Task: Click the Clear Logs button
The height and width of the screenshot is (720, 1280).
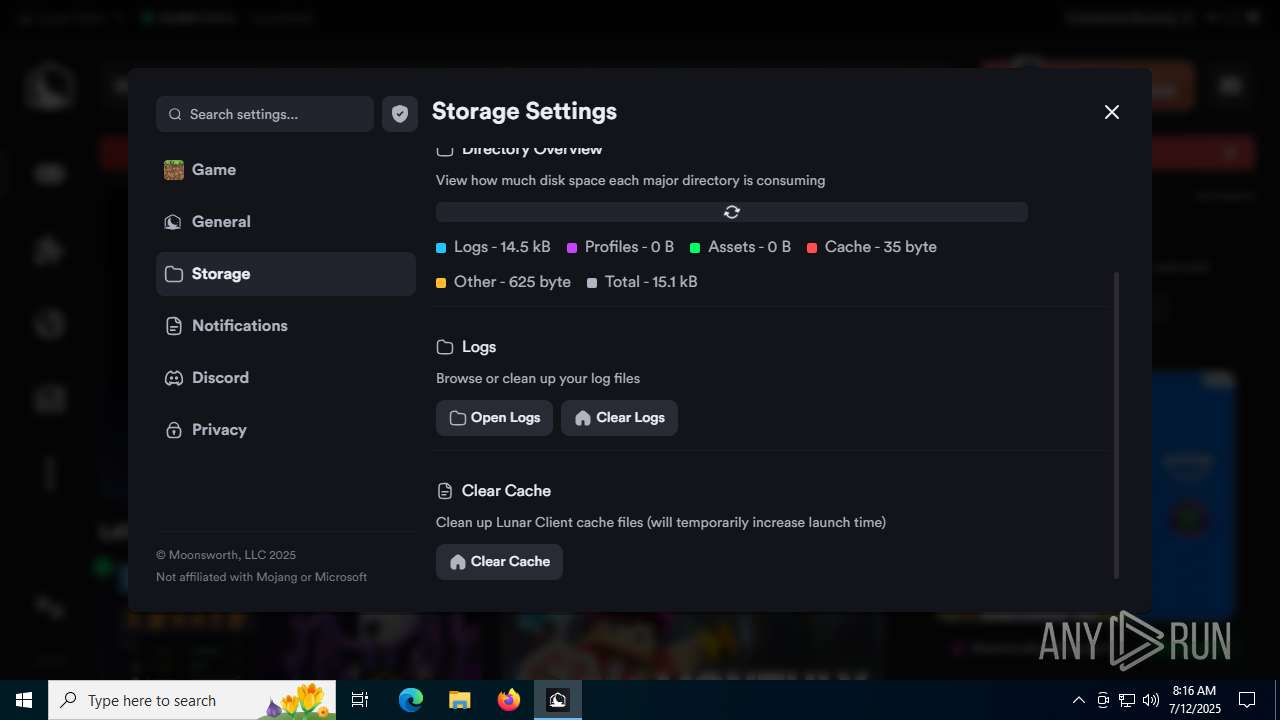Action: [x=619, y=418]
